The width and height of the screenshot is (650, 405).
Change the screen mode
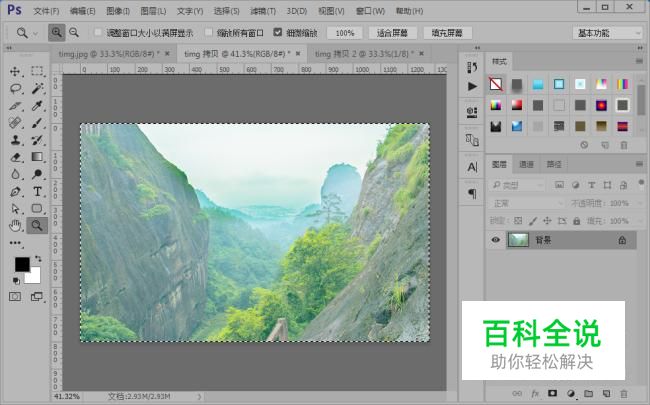[x=37, y=296]
